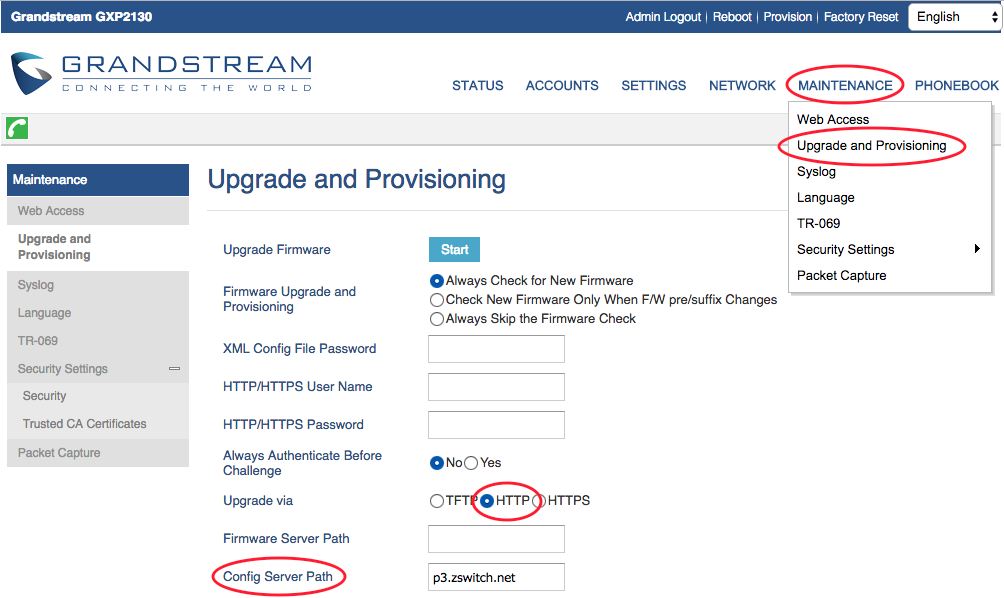Image resolution: width=1004 pixels, height=598 pixels.
Task: Click the Provision link
Action: click(x=788, y=17)
